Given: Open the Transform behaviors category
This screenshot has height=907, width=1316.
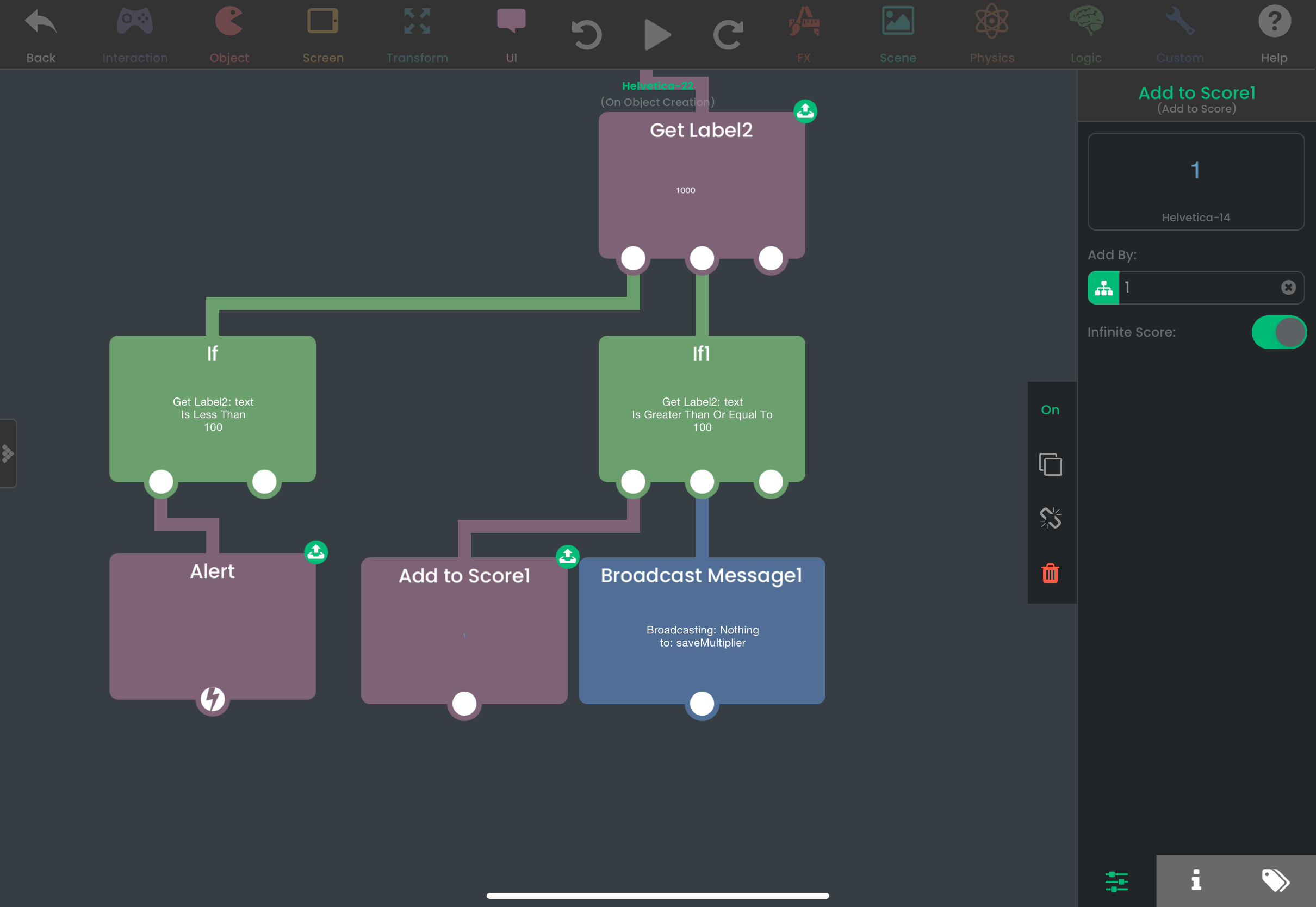Looking at the screenshot, I should [417, 35].
